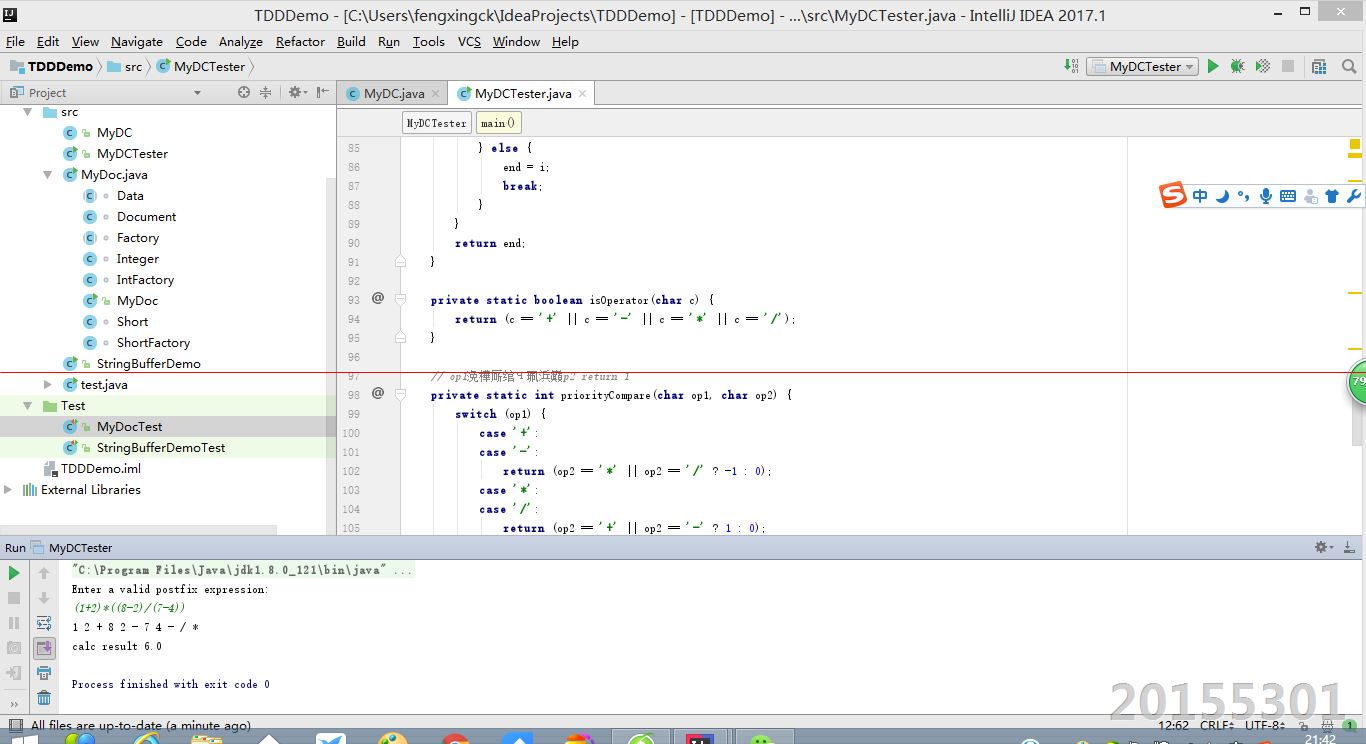This screenshot has width=1366, height=744.
Task: Expand the test.java node
Action: pyautogui.click(x=48, y=384)
